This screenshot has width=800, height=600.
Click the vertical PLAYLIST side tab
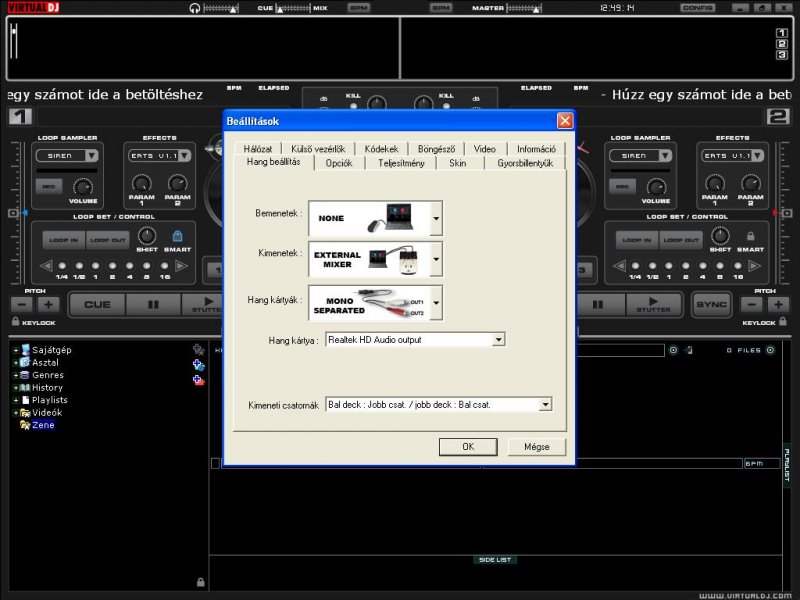pos(787,465)
